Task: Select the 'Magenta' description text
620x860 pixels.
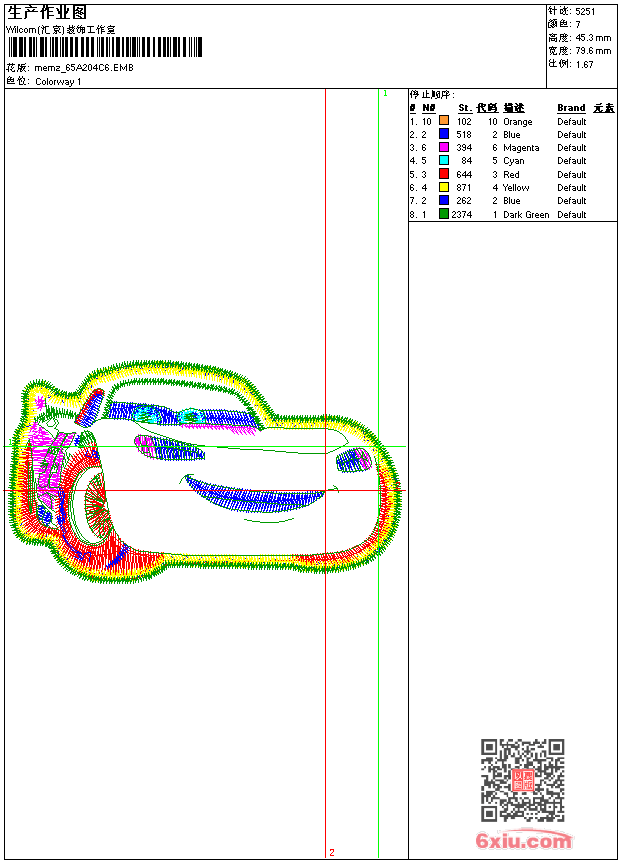Action: pos(521,148)
